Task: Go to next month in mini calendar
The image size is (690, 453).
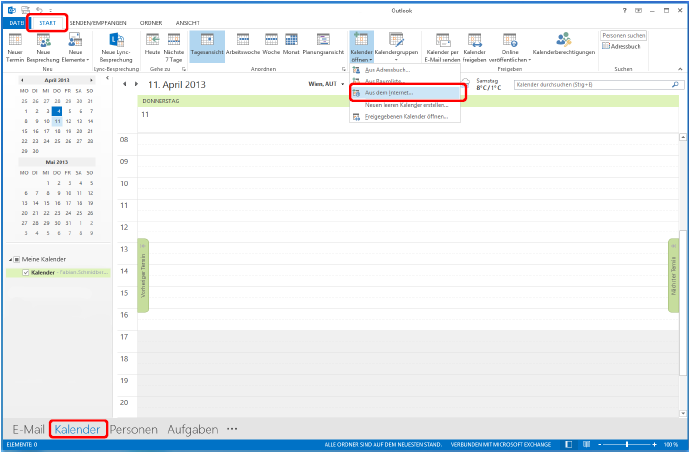Action: pos(91,80)
